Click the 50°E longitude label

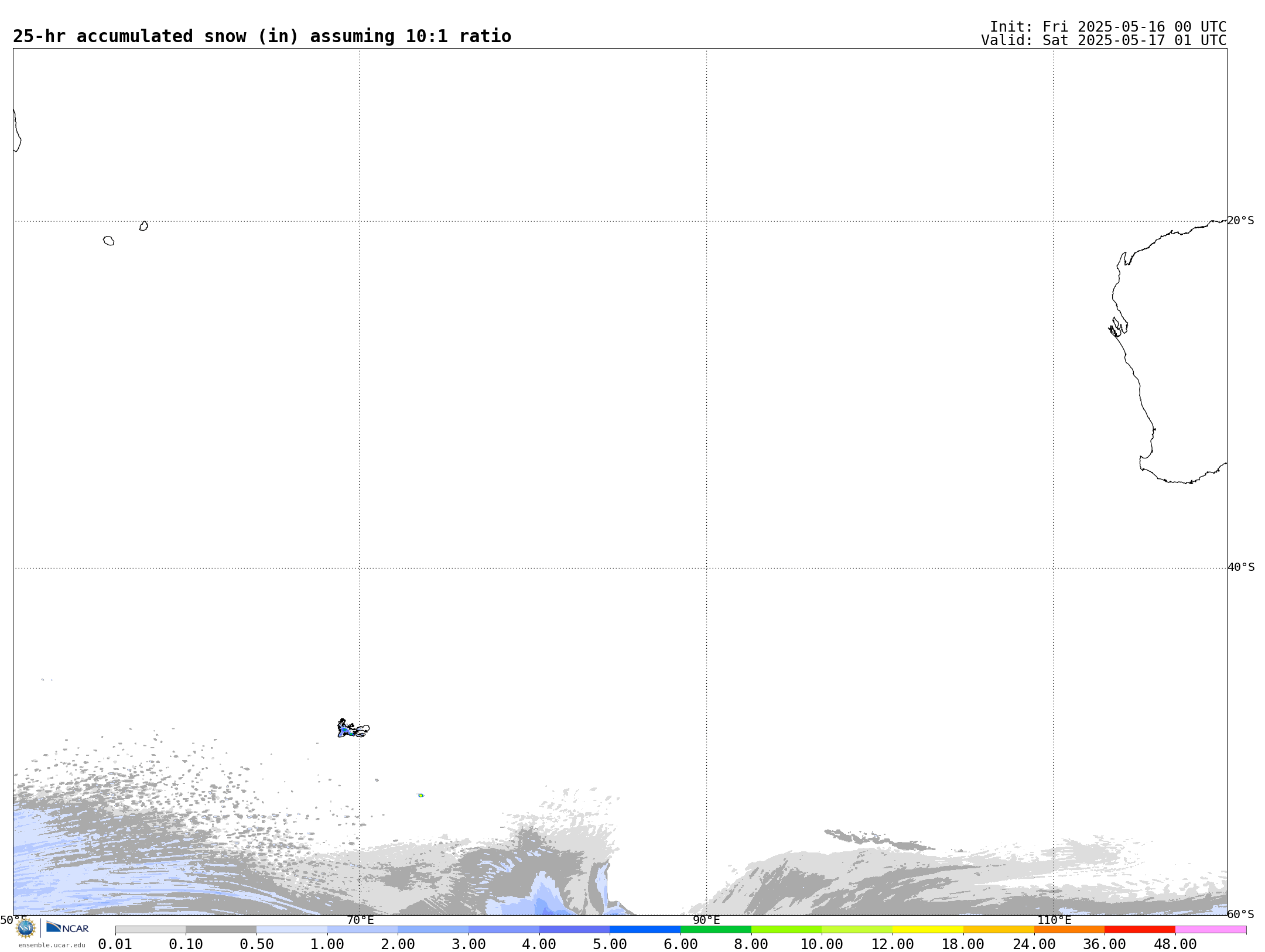pos(13,920)
